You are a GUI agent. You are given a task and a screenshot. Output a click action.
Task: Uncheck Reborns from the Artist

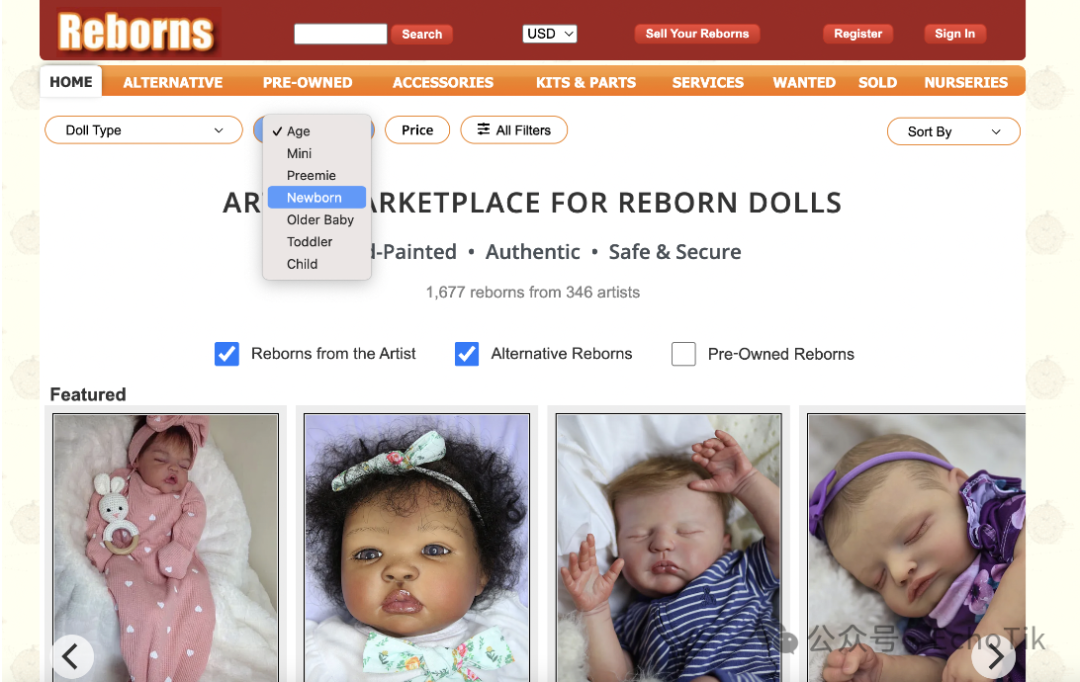(227, 354)
